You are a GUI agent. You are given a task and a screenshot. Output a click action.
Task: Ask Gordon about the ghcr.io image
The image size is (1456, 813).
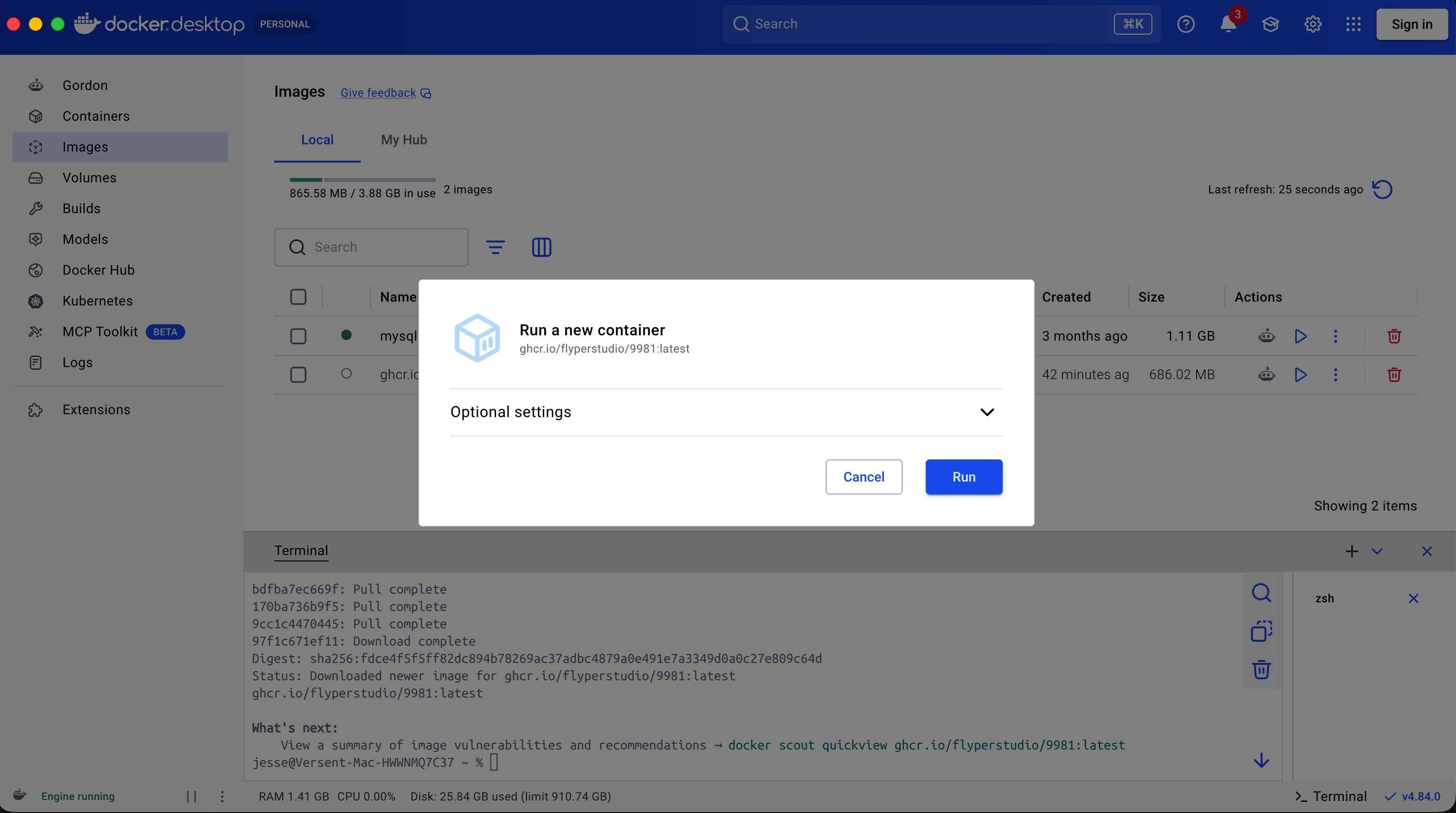1266,375
